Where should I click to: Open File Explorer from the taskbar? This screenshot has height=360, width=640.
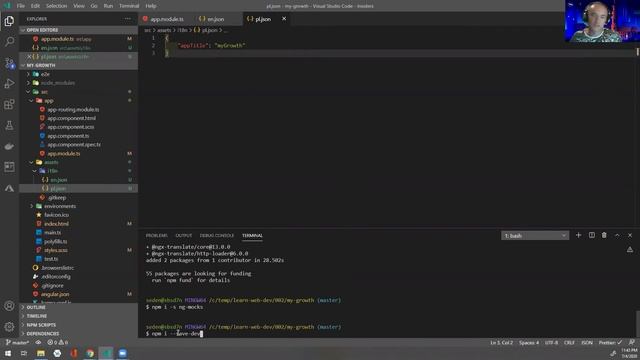click(41, 353)
